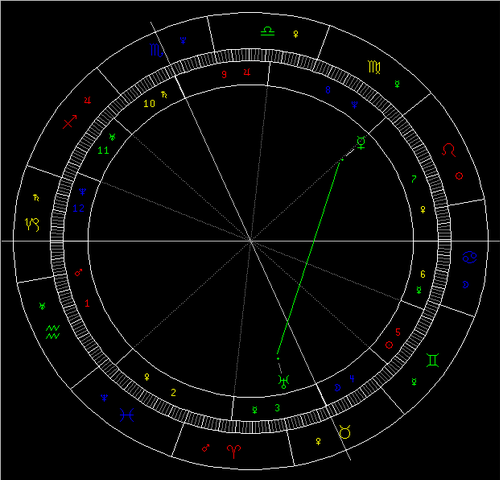Select the red Aries sign glyph
500x480 pixels.
tap(234, 452)
